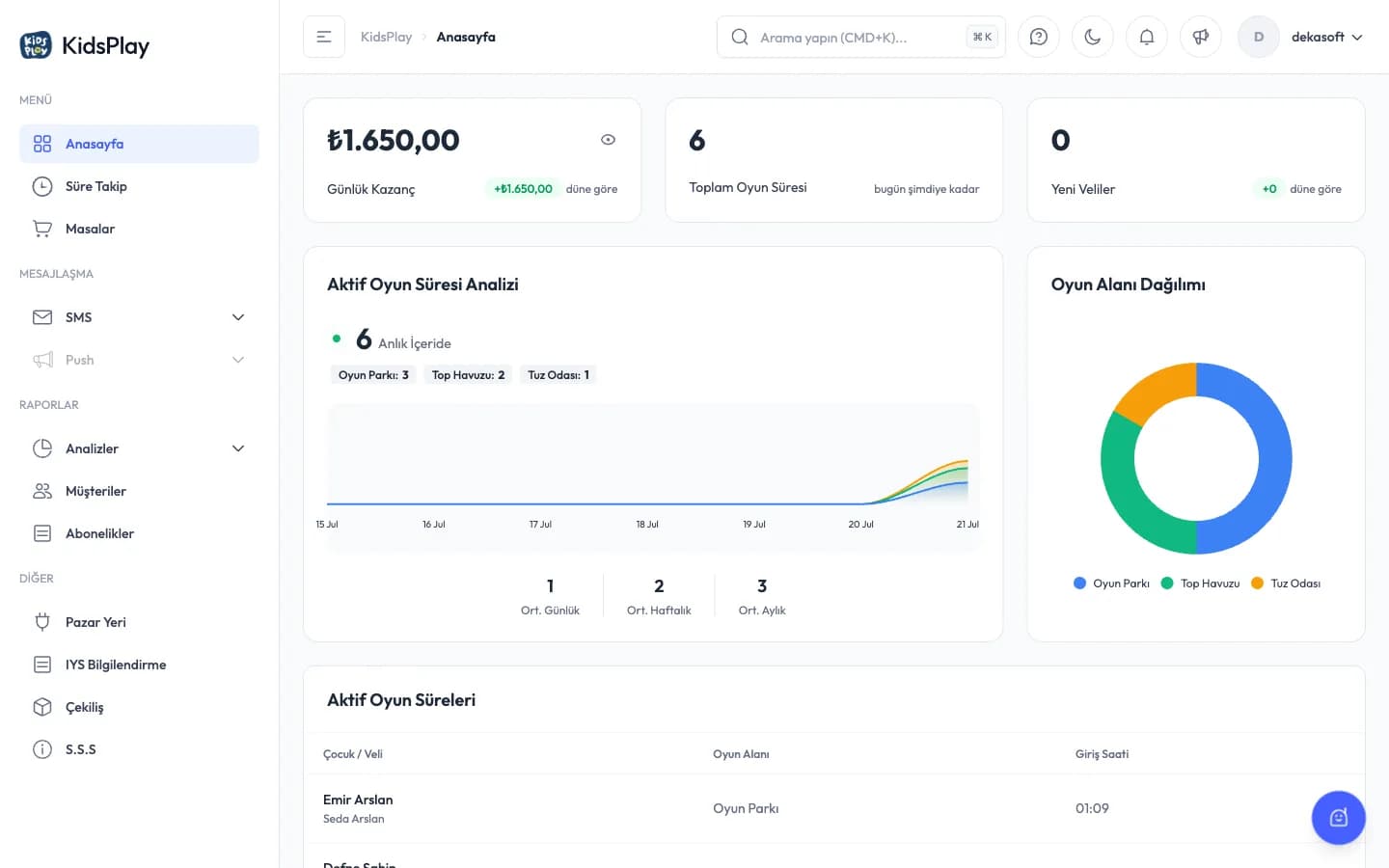Click the Analizler pie chart icon
The height and width of the screenshot is (868, 1389).
pyautogui.click(x=42, y=448)
